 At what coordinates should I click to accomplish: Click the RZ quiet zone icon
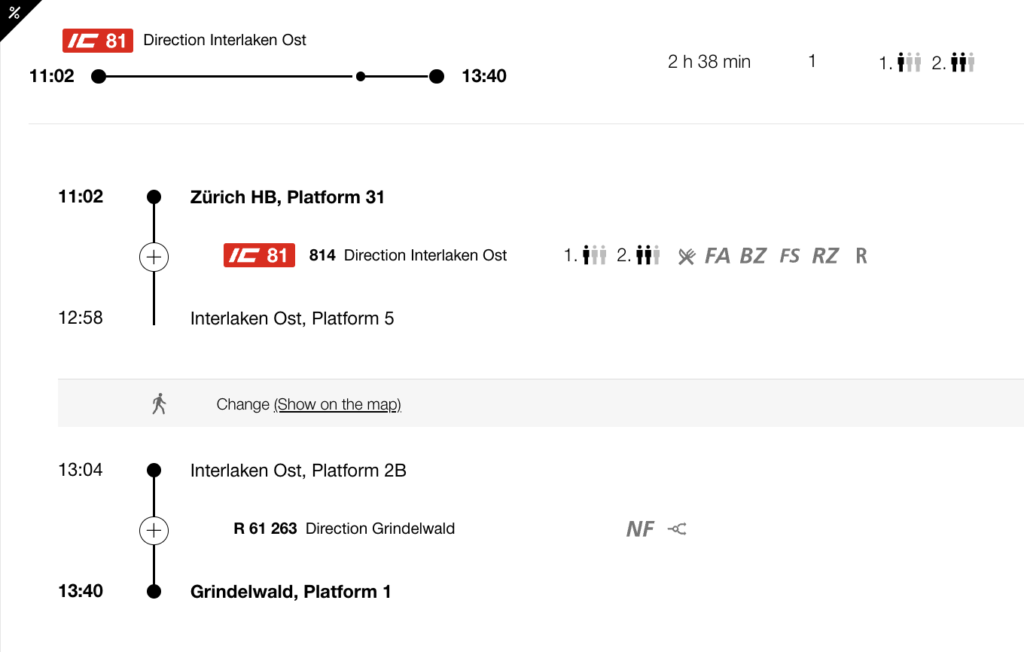[825, 256]
